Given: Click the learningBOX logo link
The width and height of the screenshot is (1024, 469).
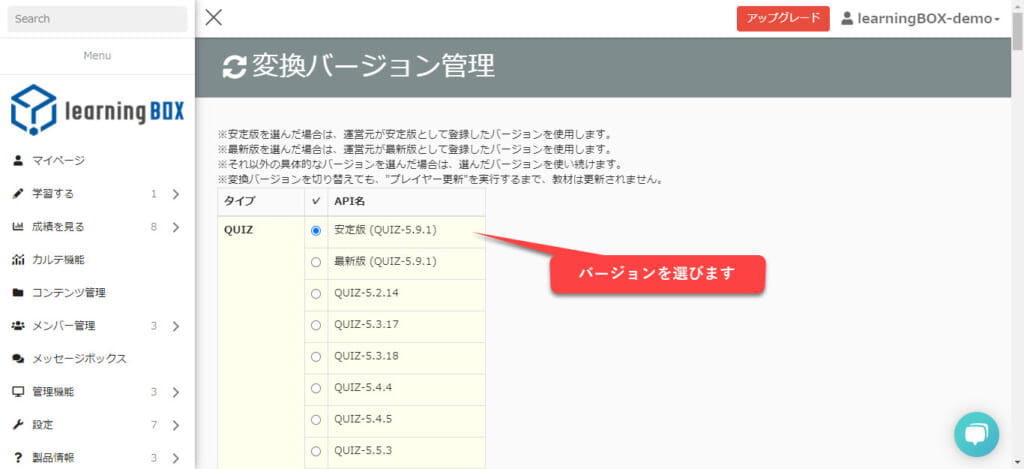Looking at the screenshot, I should click(97, 110).
